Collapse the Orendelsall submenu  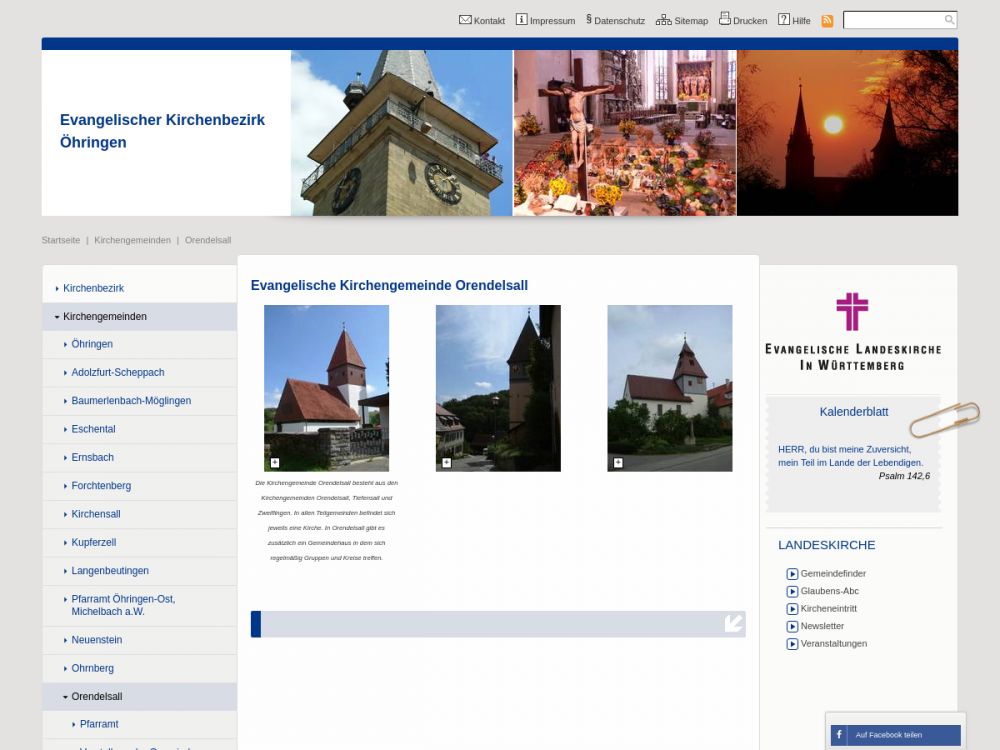[65, 697]
